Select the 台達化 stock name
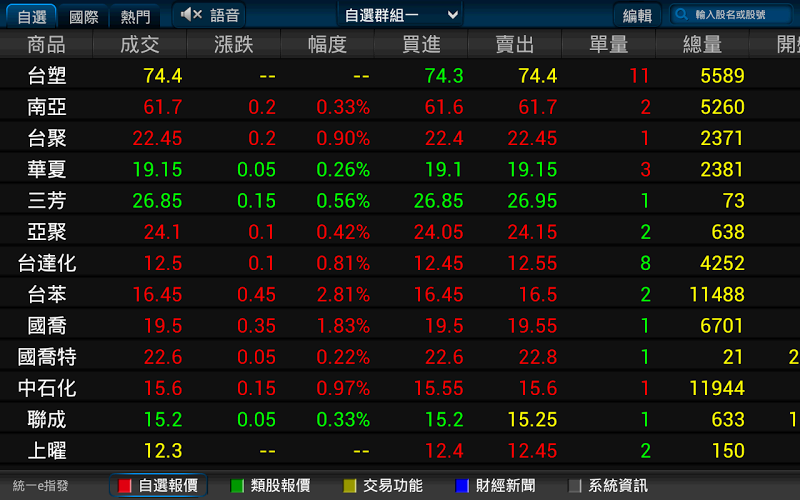The height and width of the screenshot is (500, 800). [x=46, y=263]
